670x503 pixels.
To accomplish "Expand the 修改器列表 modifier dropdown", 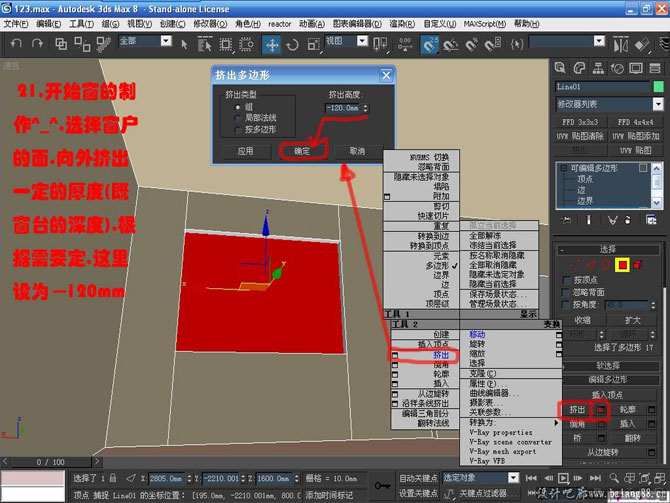I will pos(658,104).
